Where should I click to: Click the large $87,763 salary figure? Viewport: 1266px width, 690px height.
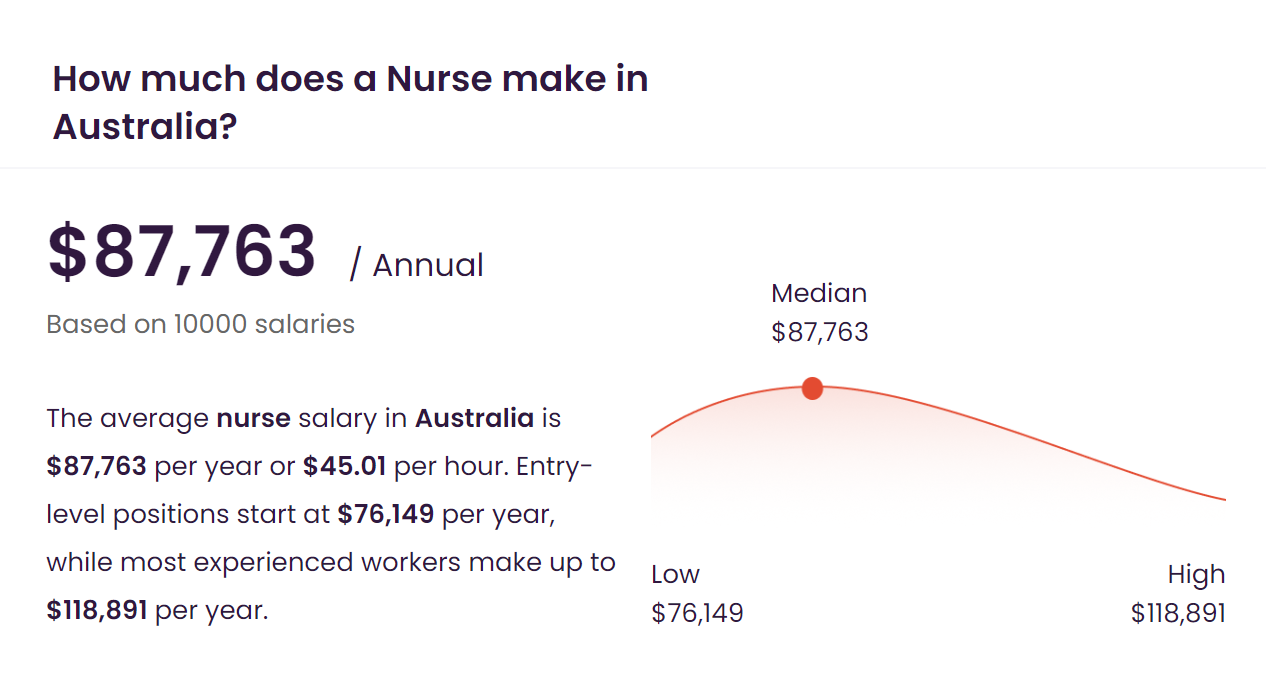[x=182, y=252]
